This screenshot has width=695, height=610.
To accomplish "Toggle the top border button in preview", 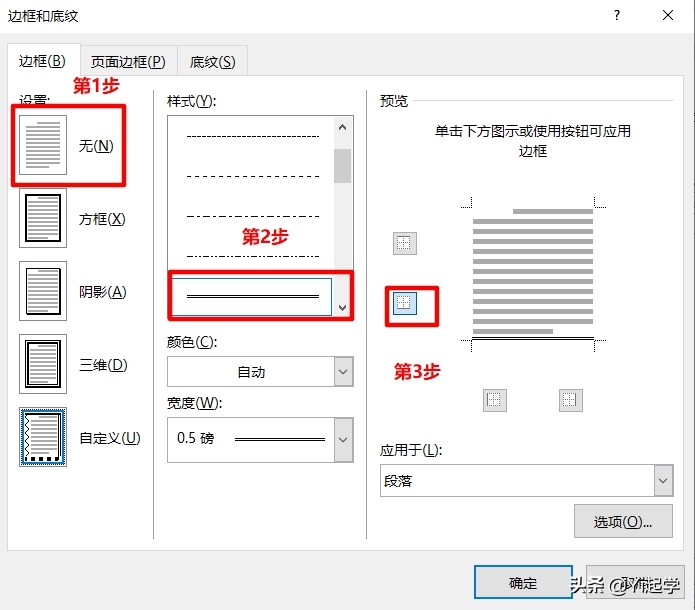I will coord(405,243).
